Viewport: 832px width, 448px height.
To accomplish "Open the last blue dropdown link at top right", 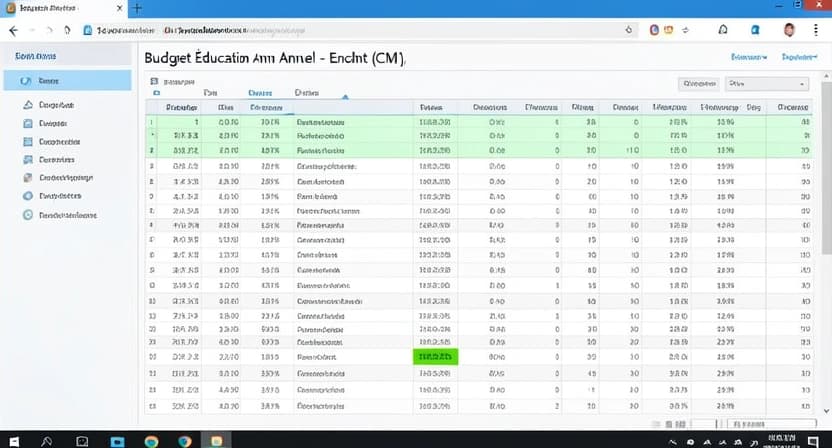I will [799, 57].
